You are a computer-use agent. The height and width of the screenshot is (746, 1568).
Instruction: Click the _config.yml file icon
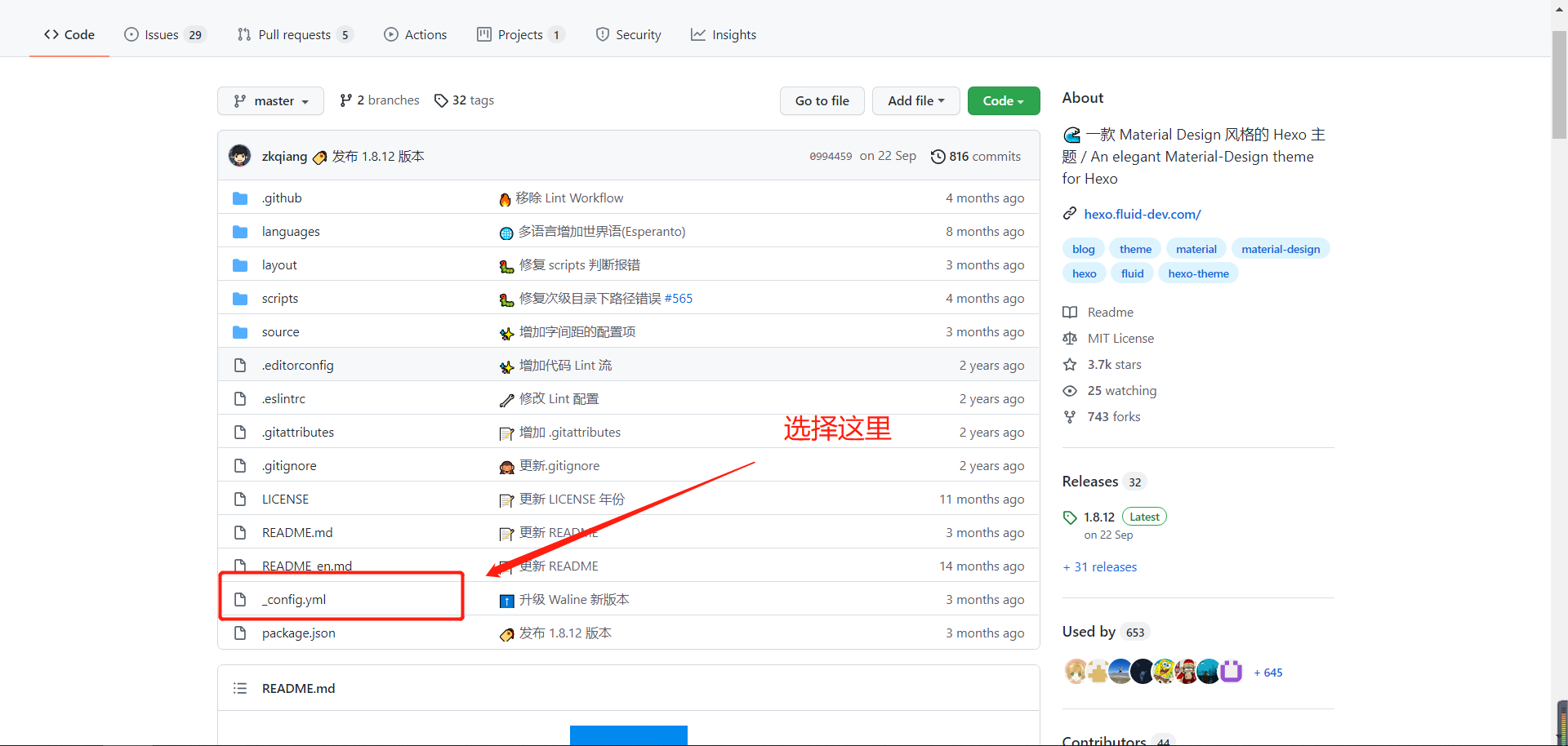point(240,599)
